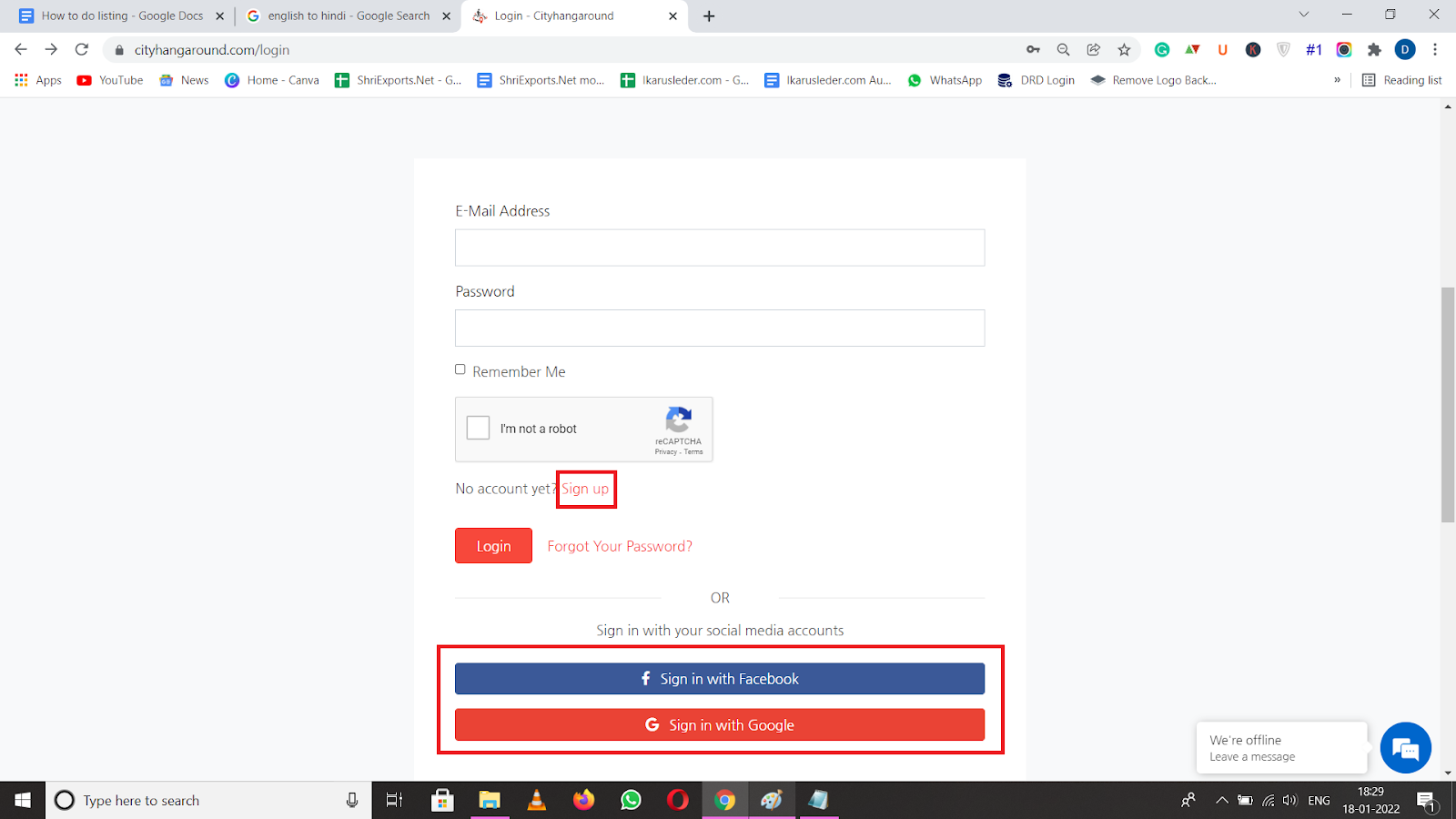The image size is (1456, 819).
Task: Open the Remove Logo Back... bookmark
Action: pos(1153,80)
